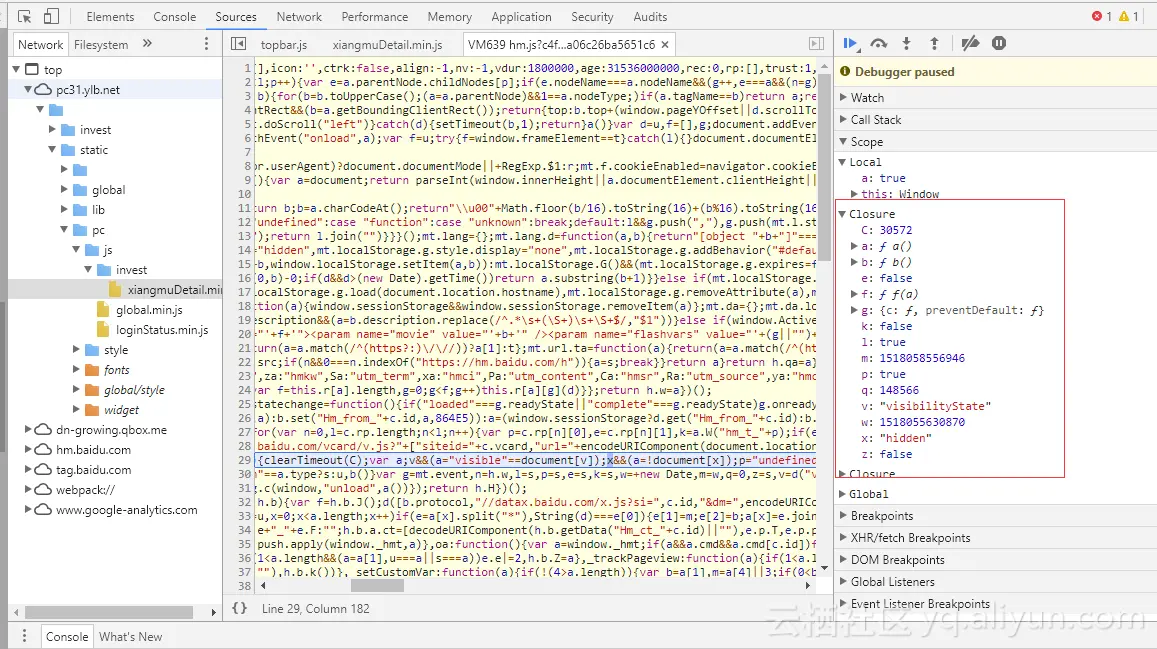Expand the webpack:// source node

[x=28, y=489]
